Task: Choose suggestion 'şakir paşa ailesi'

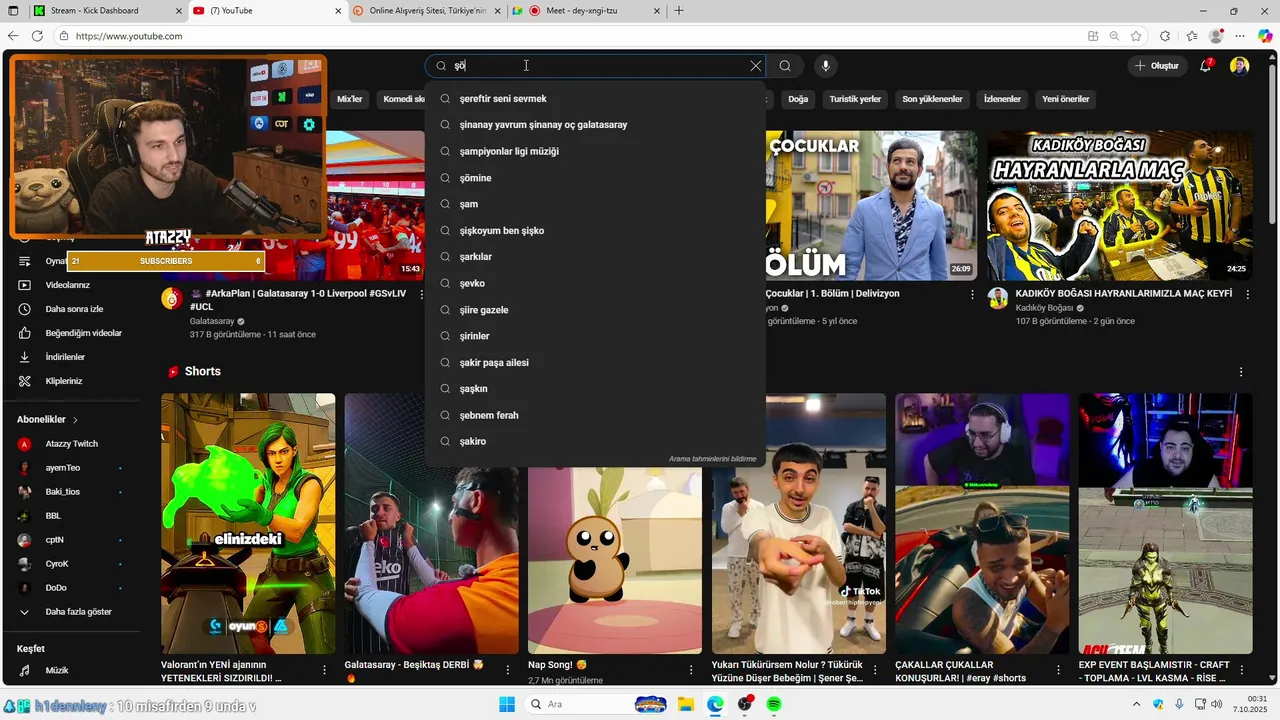Action: [595, 363]
